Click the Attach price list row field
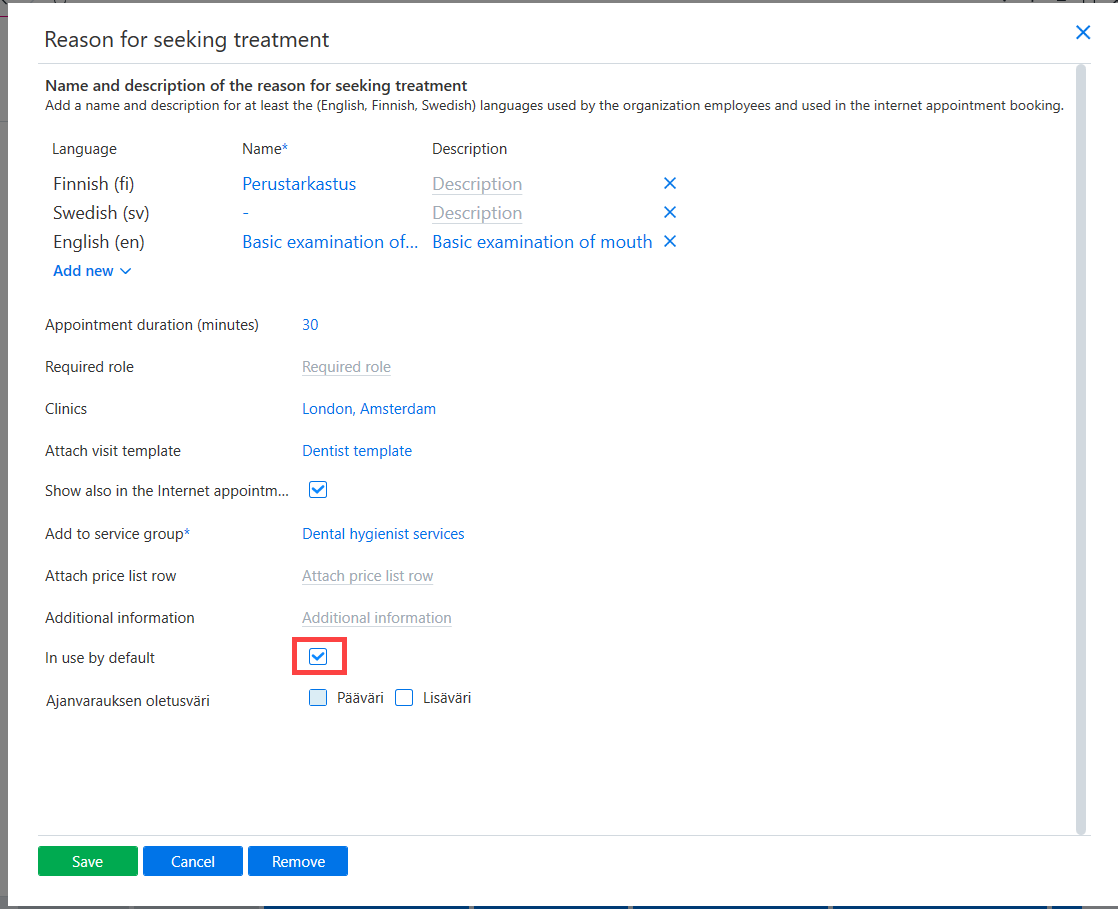The height and width of the screenshot is (909, 1118). coord(367,576)
